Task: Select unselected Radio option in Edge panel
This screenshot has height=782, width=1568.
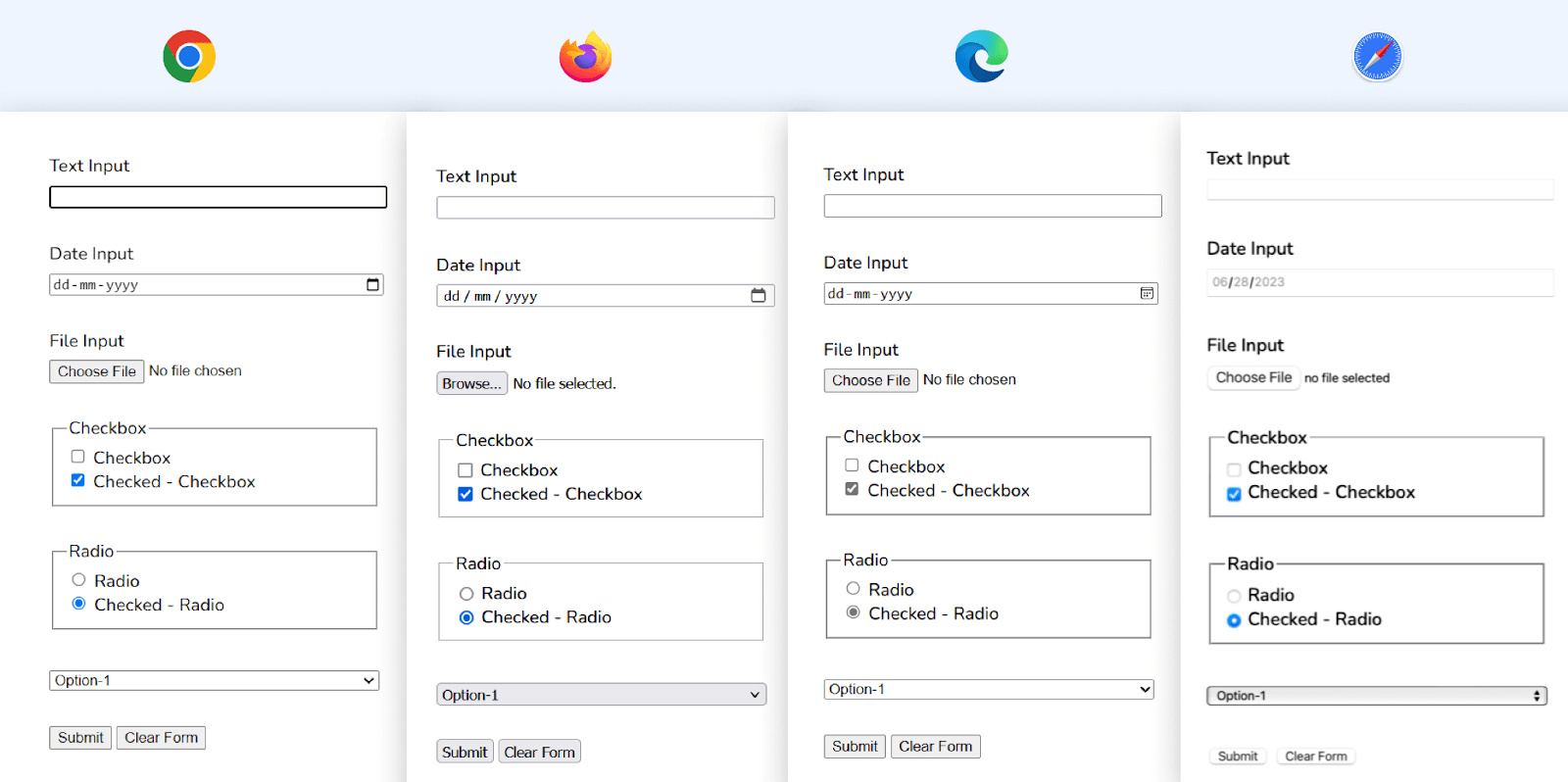Action: (854, 589)
